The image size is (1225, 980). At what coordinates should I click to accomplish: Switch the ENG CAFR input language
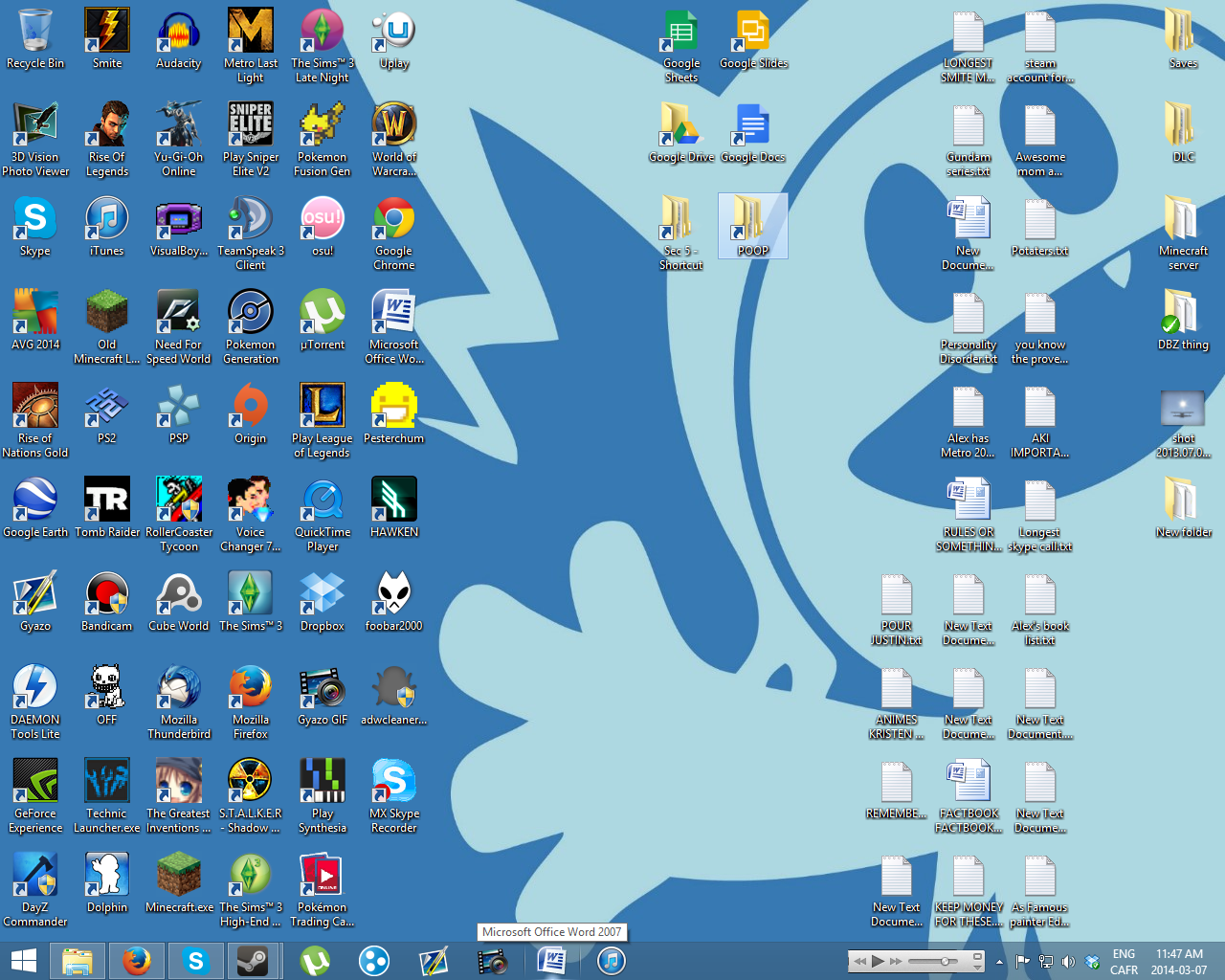(1125, 962)
